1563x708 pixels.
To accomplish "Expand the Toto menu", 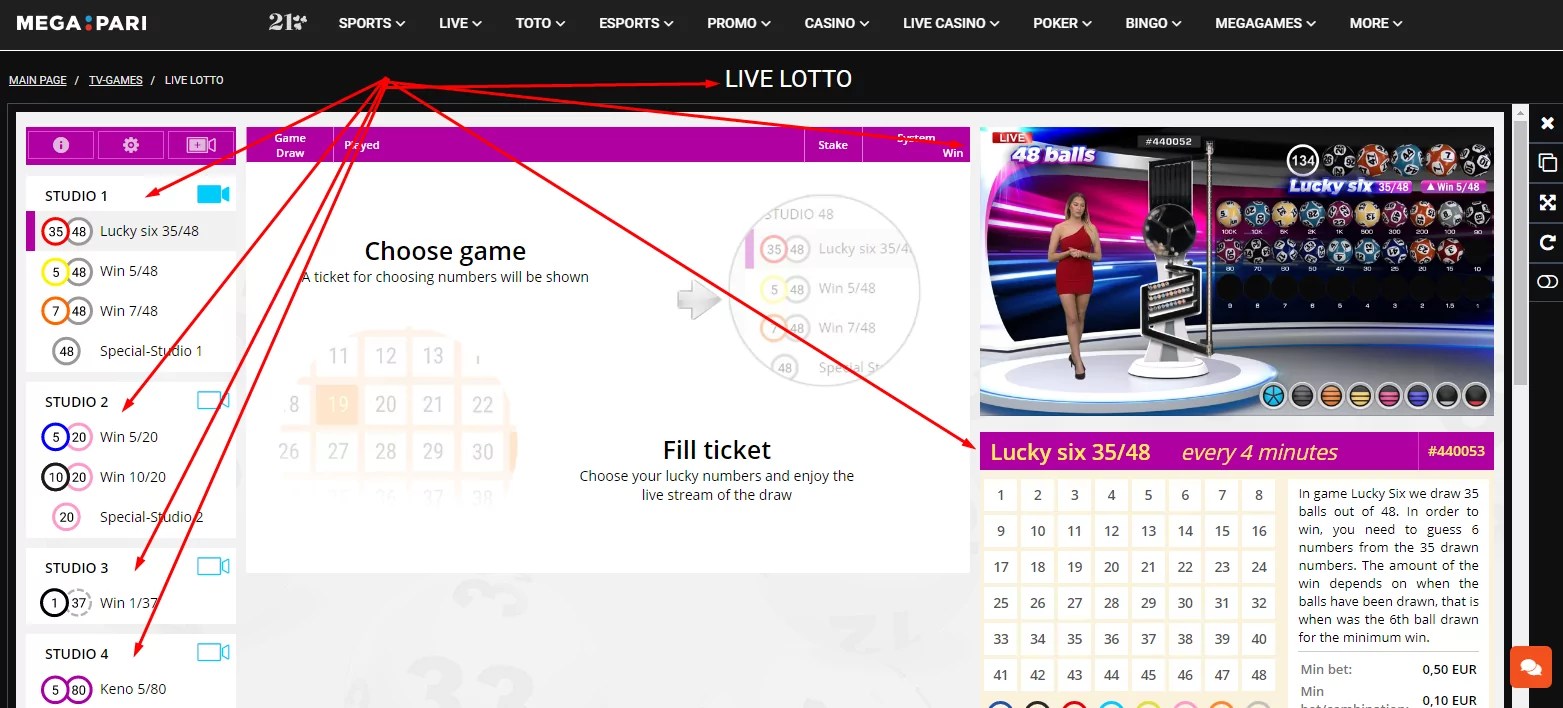I will point(541,23).
